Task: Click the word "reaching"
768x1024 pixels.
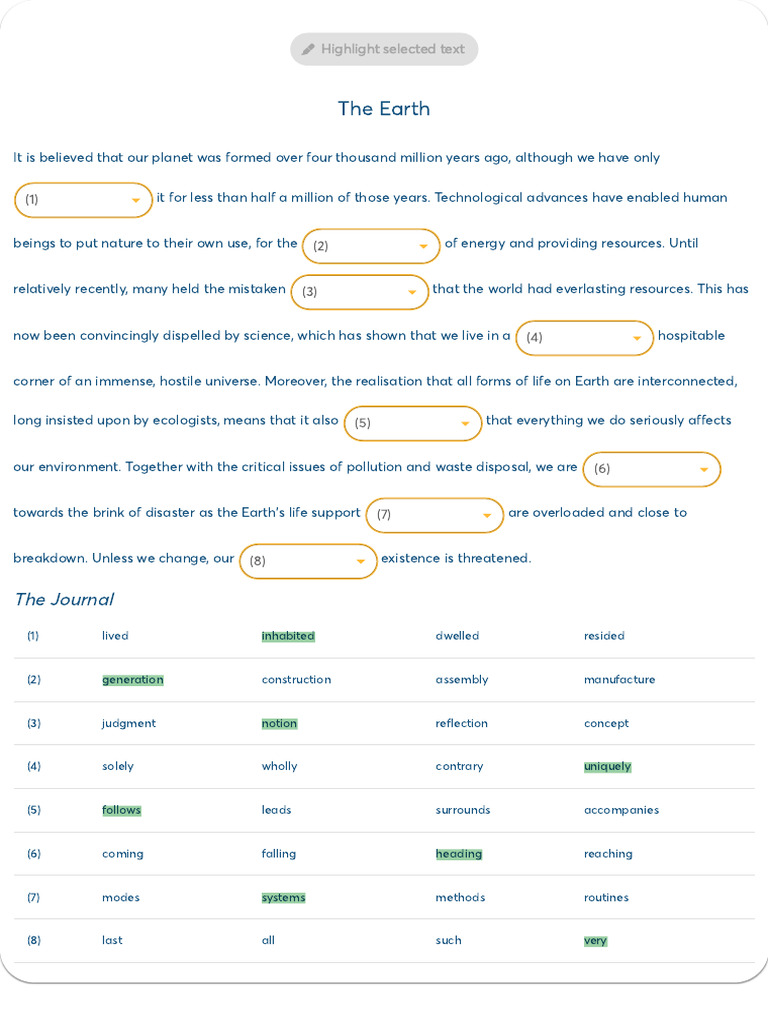Action: [608, 854]
